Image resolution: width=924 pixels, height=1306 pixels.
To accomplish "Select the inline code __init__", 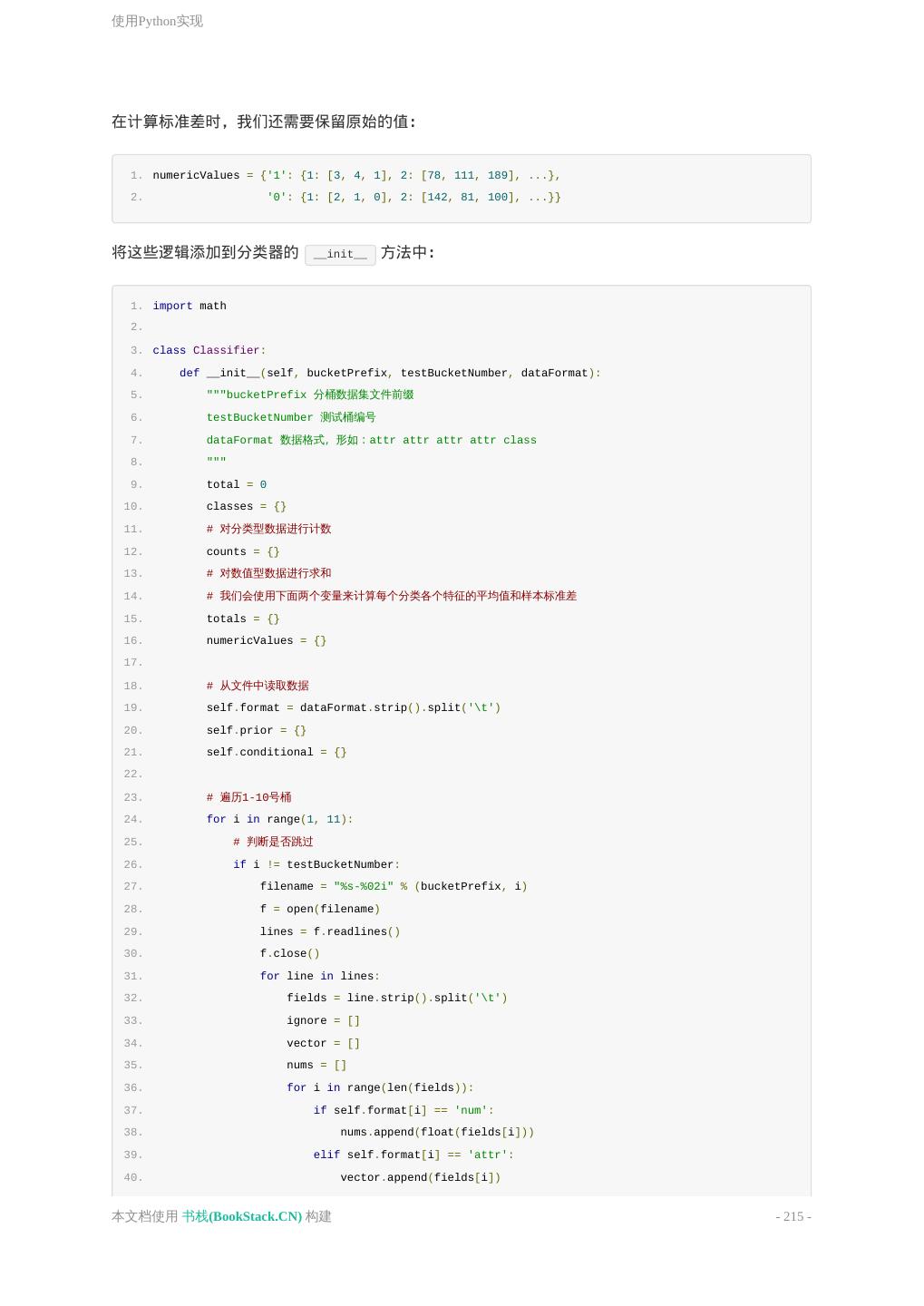I will point(340,254).
